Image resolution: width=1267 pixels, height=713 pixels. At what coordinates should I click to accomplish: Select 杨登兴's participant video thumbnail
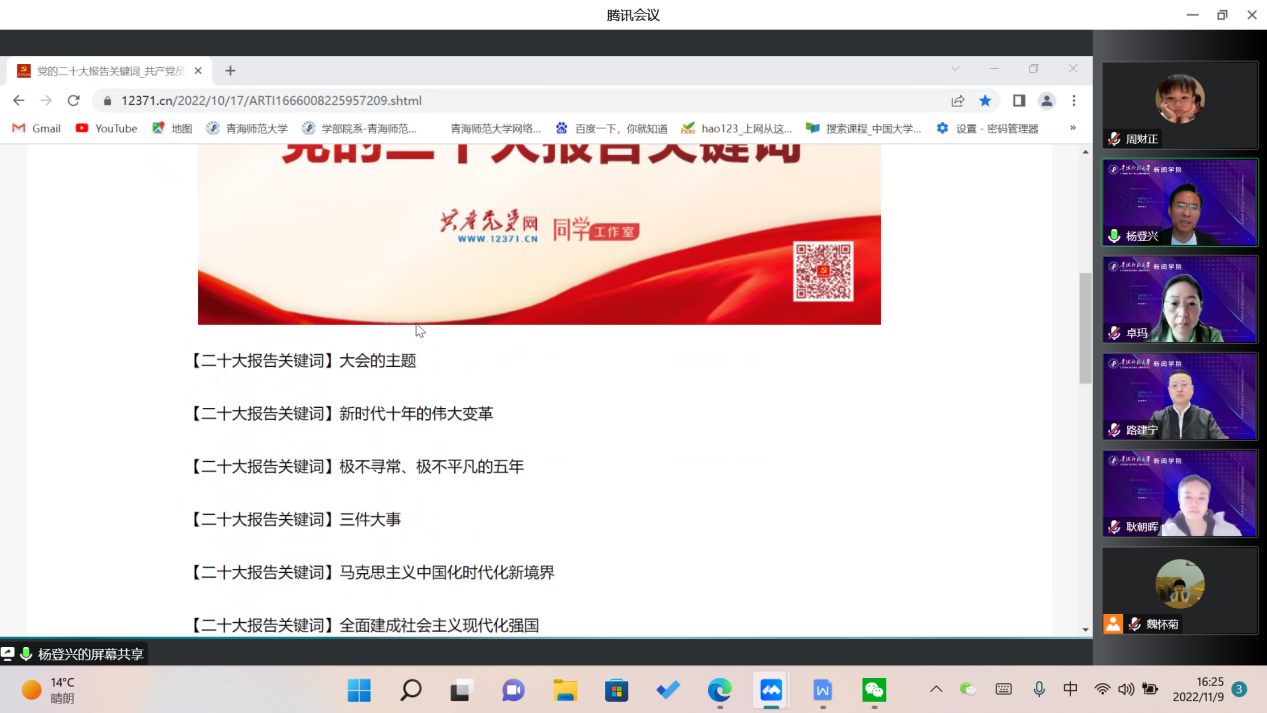pyautogui.click(x=1180, y=202)
